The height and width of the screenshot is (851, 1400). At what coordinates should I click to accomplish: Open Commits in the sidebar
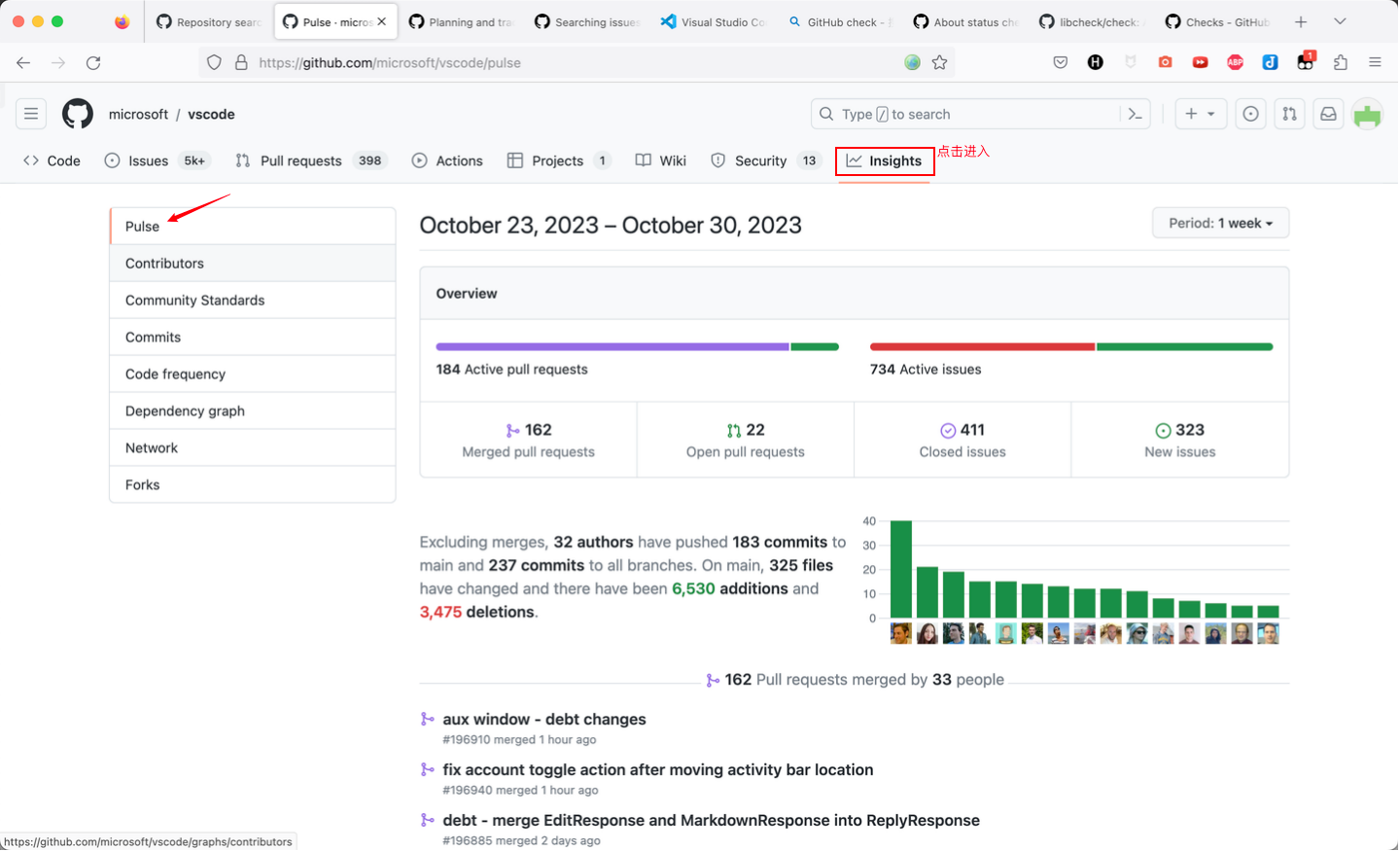coord(253,337)
